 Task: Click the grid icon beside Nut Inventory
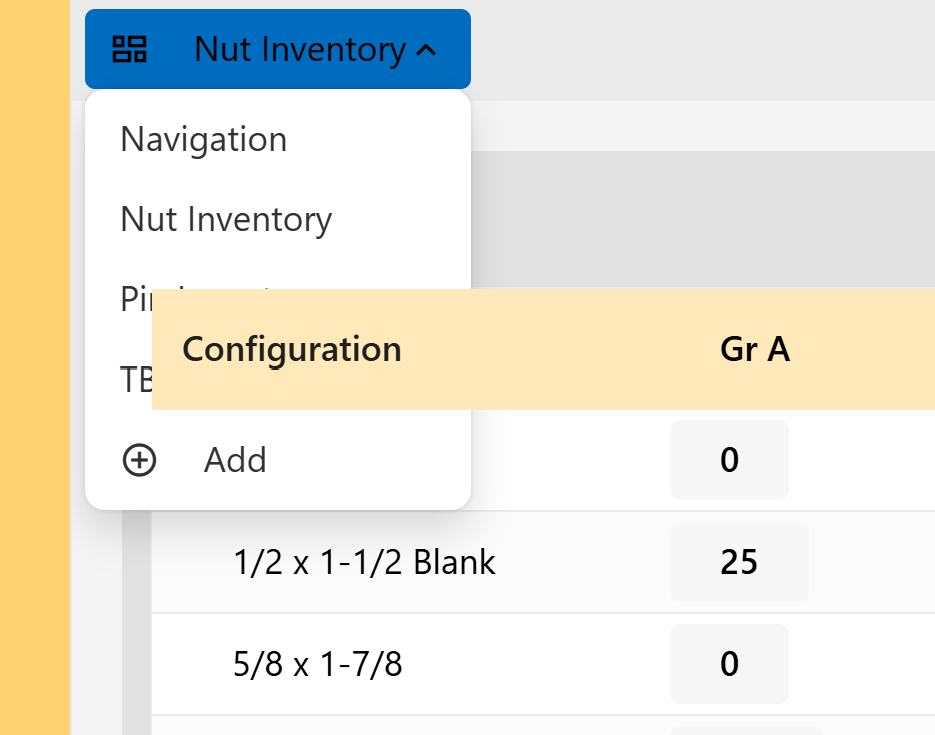pos(130,49)
